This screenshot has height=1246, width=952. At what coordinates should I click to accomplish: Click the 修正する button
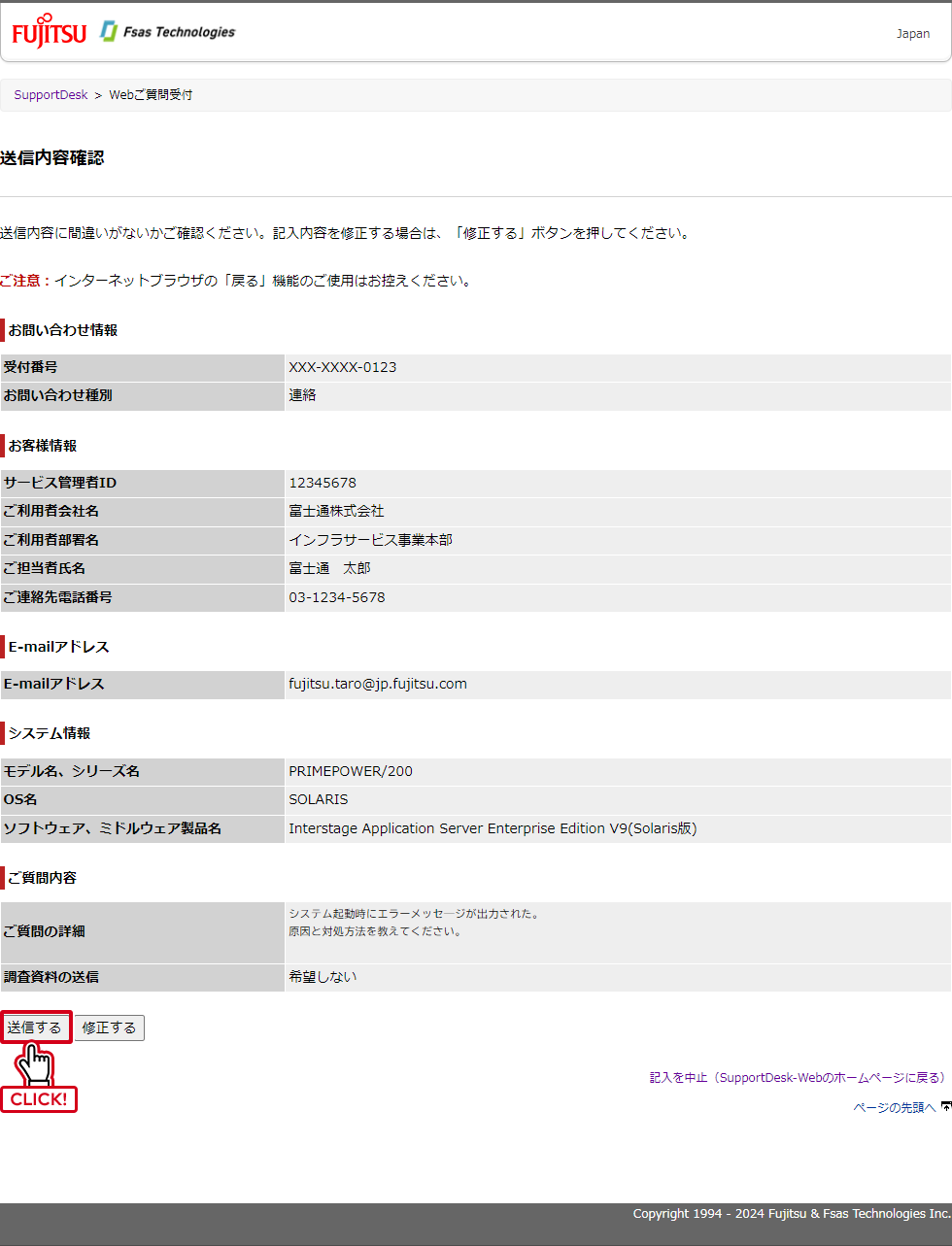click(110, 1027)
